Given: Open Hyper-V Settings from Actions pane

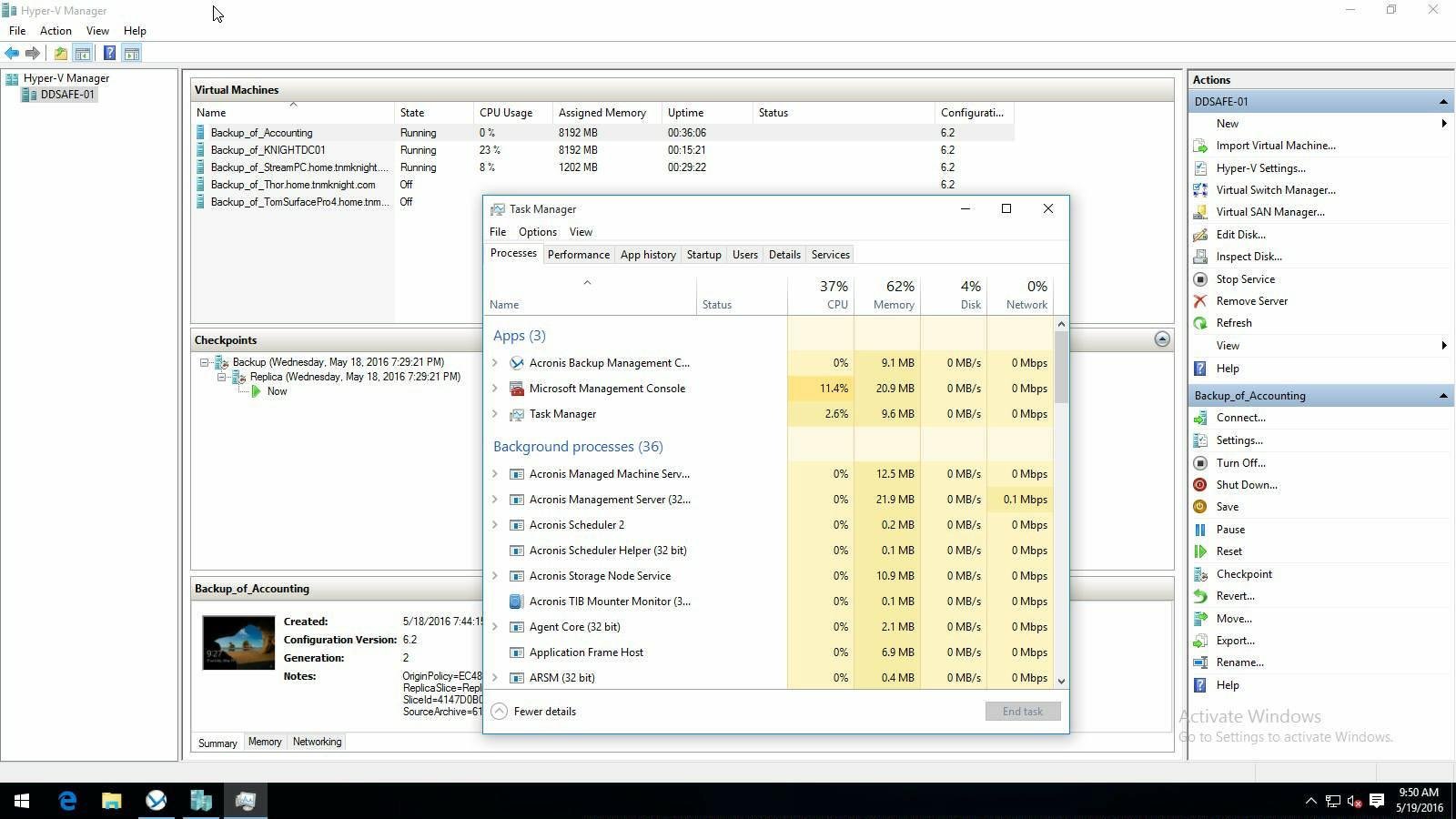Looking at the screenshot, I should click(1260, 168).
